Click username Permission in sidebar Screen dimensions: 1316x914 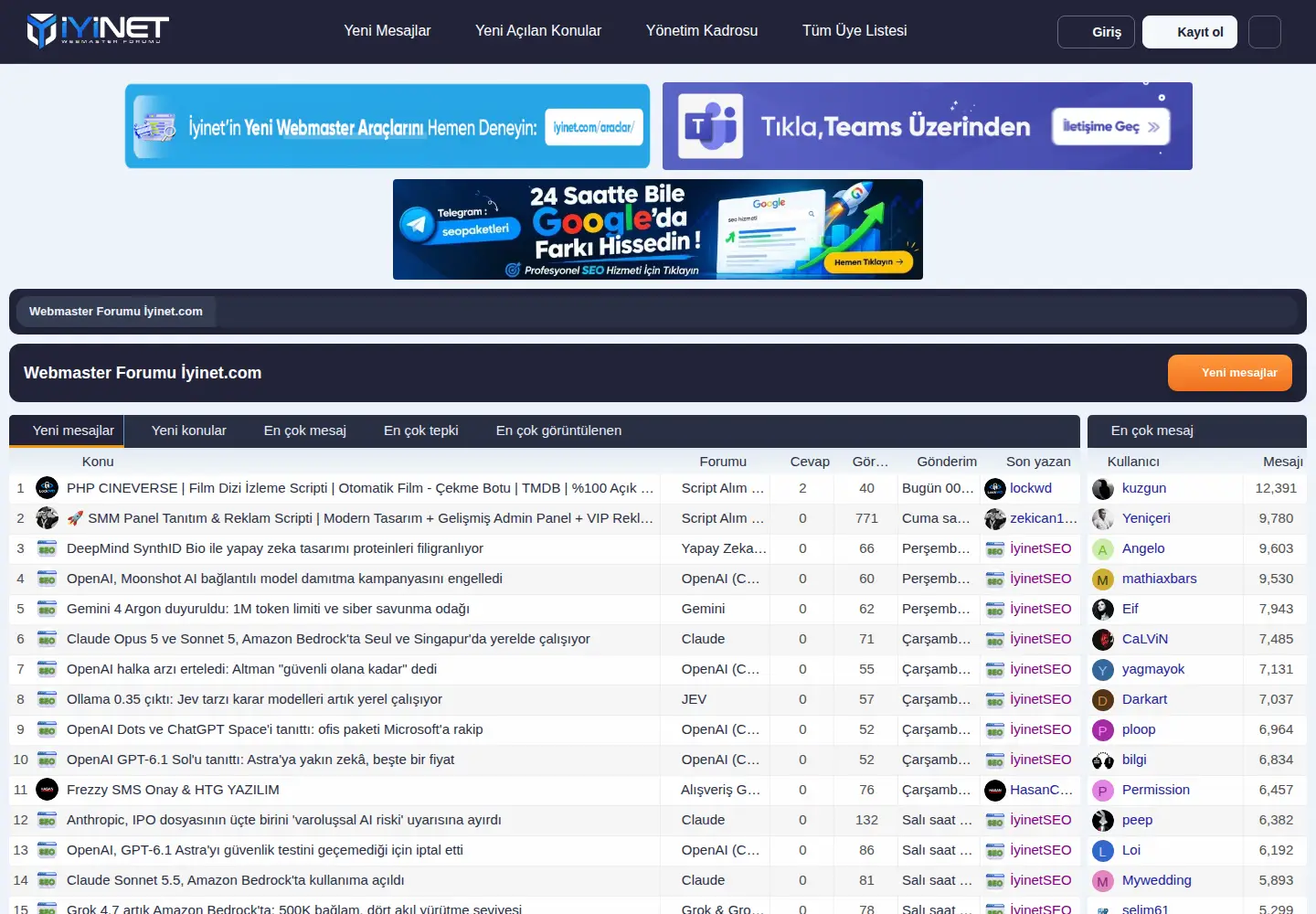[x=1156, y=790]
